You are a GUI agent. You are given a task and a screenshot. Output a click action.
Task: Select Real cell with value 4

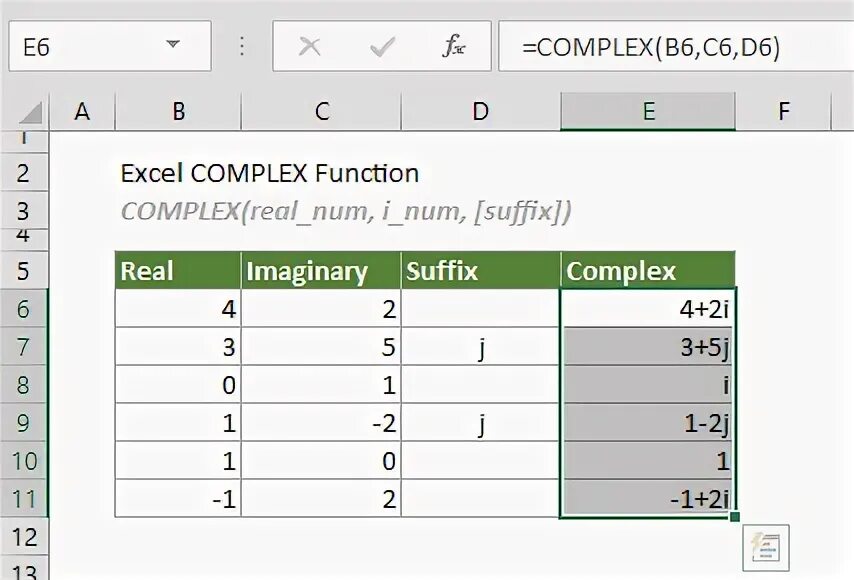(178, 308)
